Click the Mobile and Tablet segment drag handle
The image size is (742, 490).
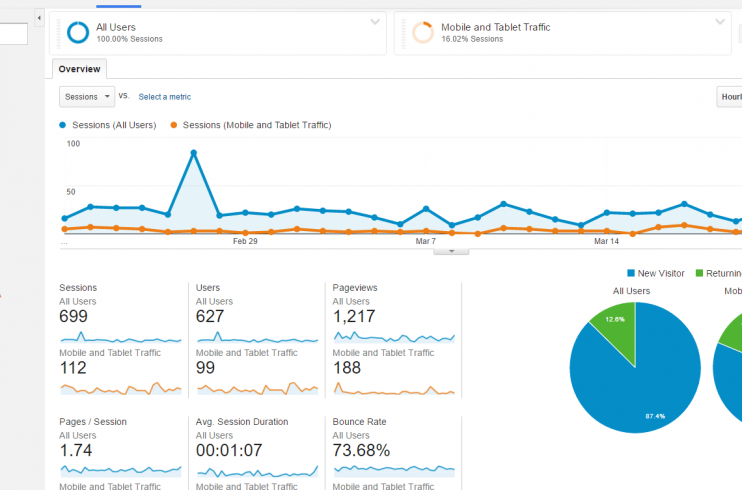[x=403, y=34]
